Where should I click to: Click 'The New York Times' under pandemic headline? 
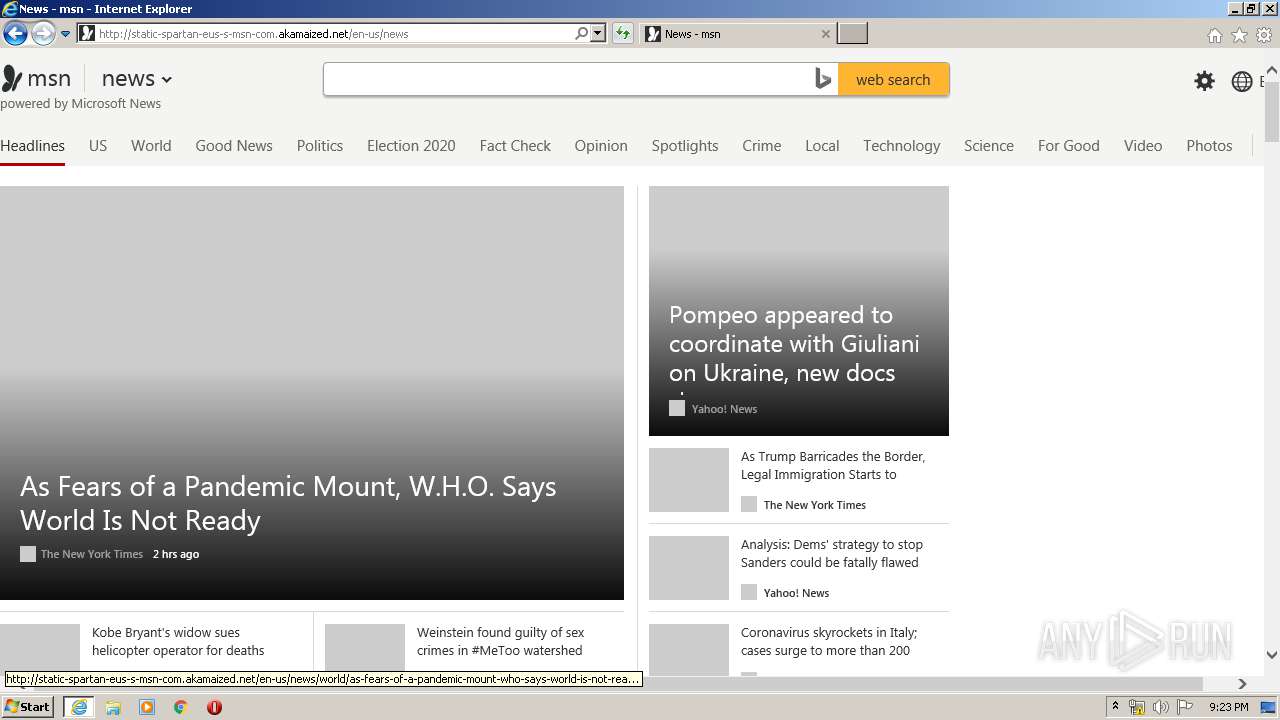(x=92, y=554)
